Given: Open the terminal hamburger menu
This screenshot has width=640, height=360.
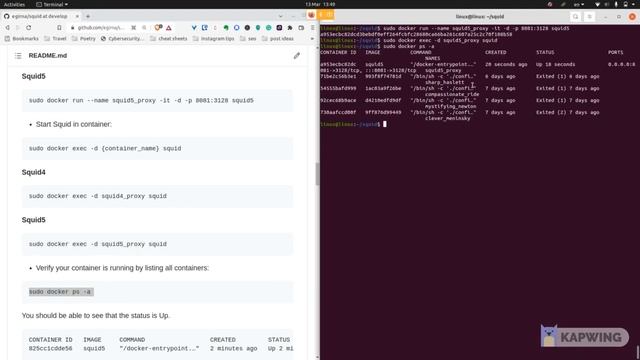Looking at the screenshot, I should tap(589, 17).
